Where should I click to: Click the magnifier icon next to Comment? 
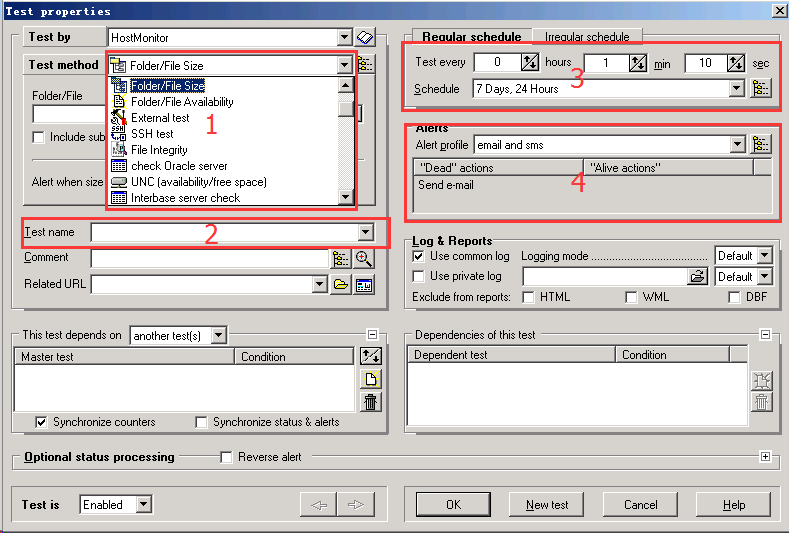click(x=364, y=259)
